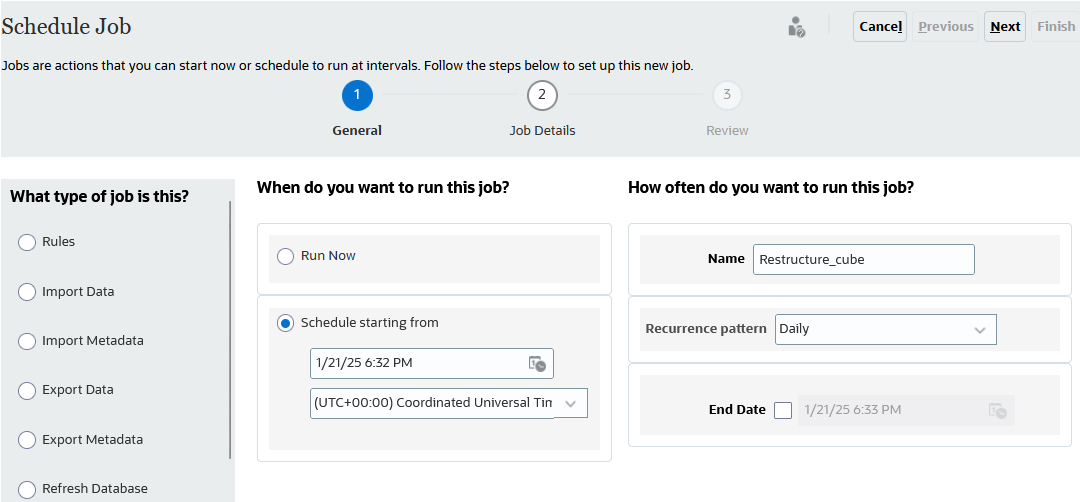
Task: Cancel the Schedule Job wizard
Action: [x=880, y=27]
